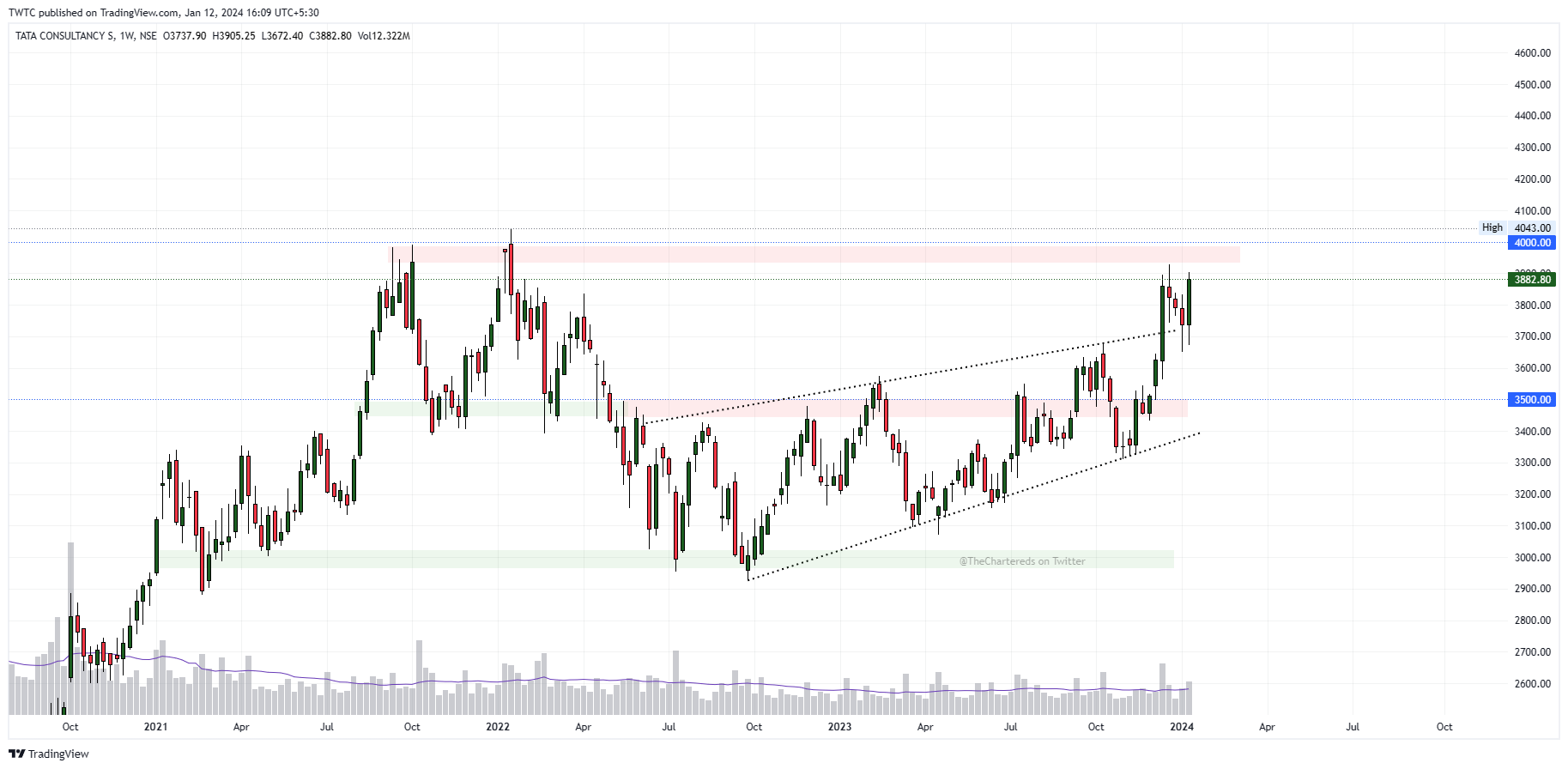Screen dimensions: 1568x769
Task: Click the blue 3500.00 price label
Action: click(1532, 400)
